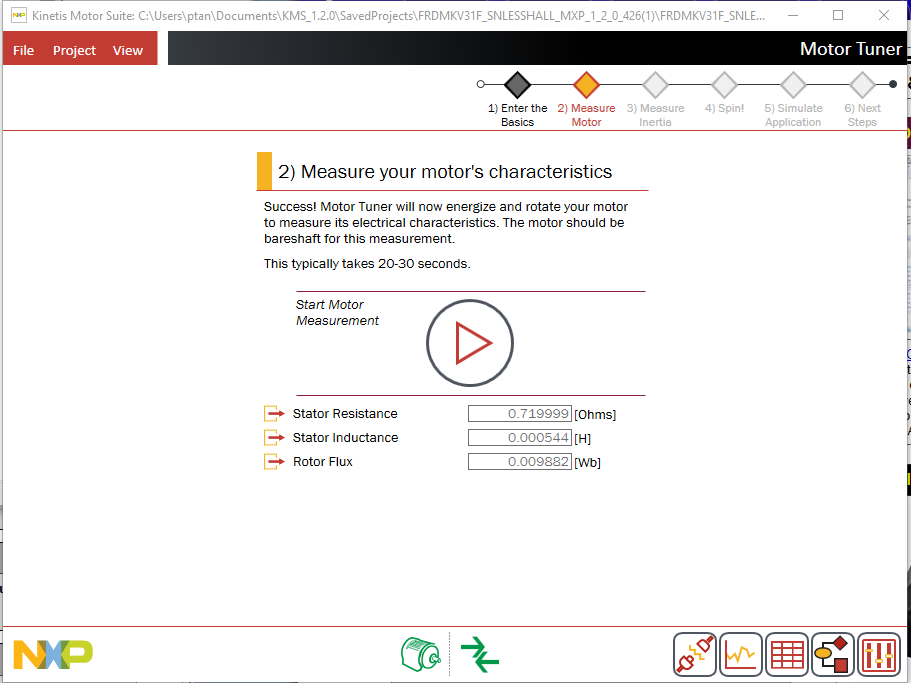Jump to step 3 Measure Inertia diamond
The width and height of the screenshot is (911, 683).
[x=655, y=85]
